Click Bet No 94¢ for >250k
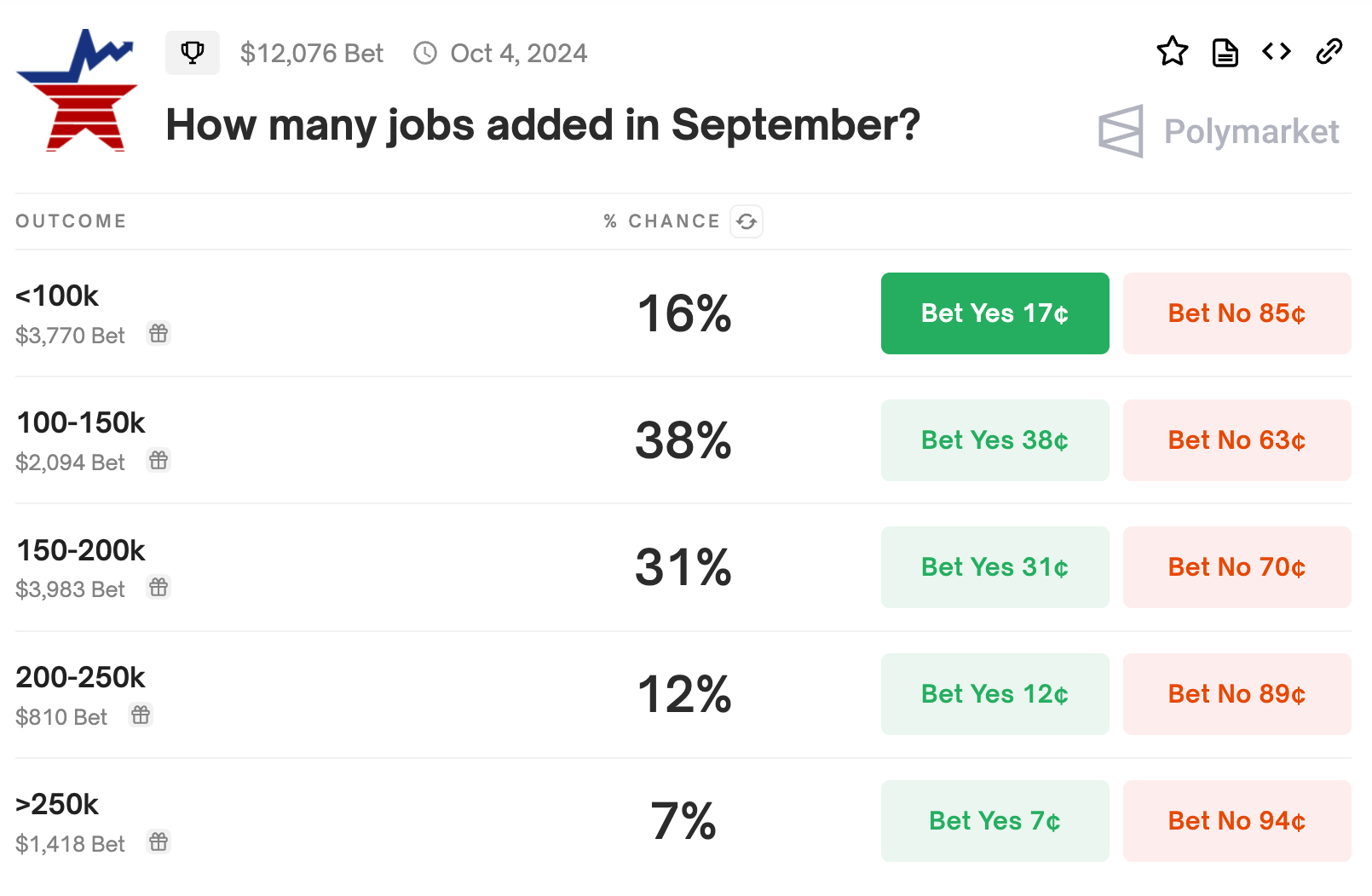 tap(1237, 821)
